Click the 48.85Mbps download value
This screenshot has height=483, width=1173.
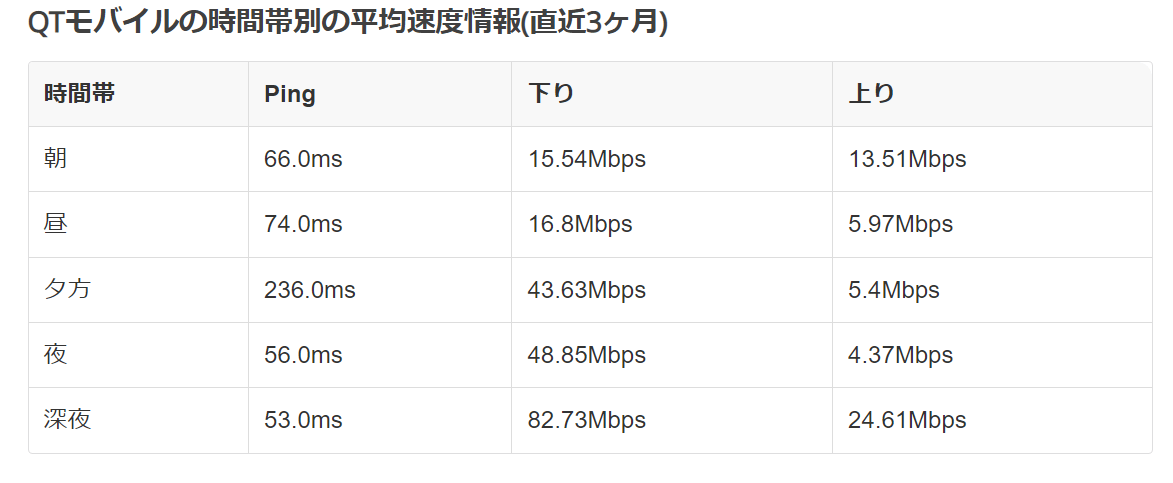point(587,355)
